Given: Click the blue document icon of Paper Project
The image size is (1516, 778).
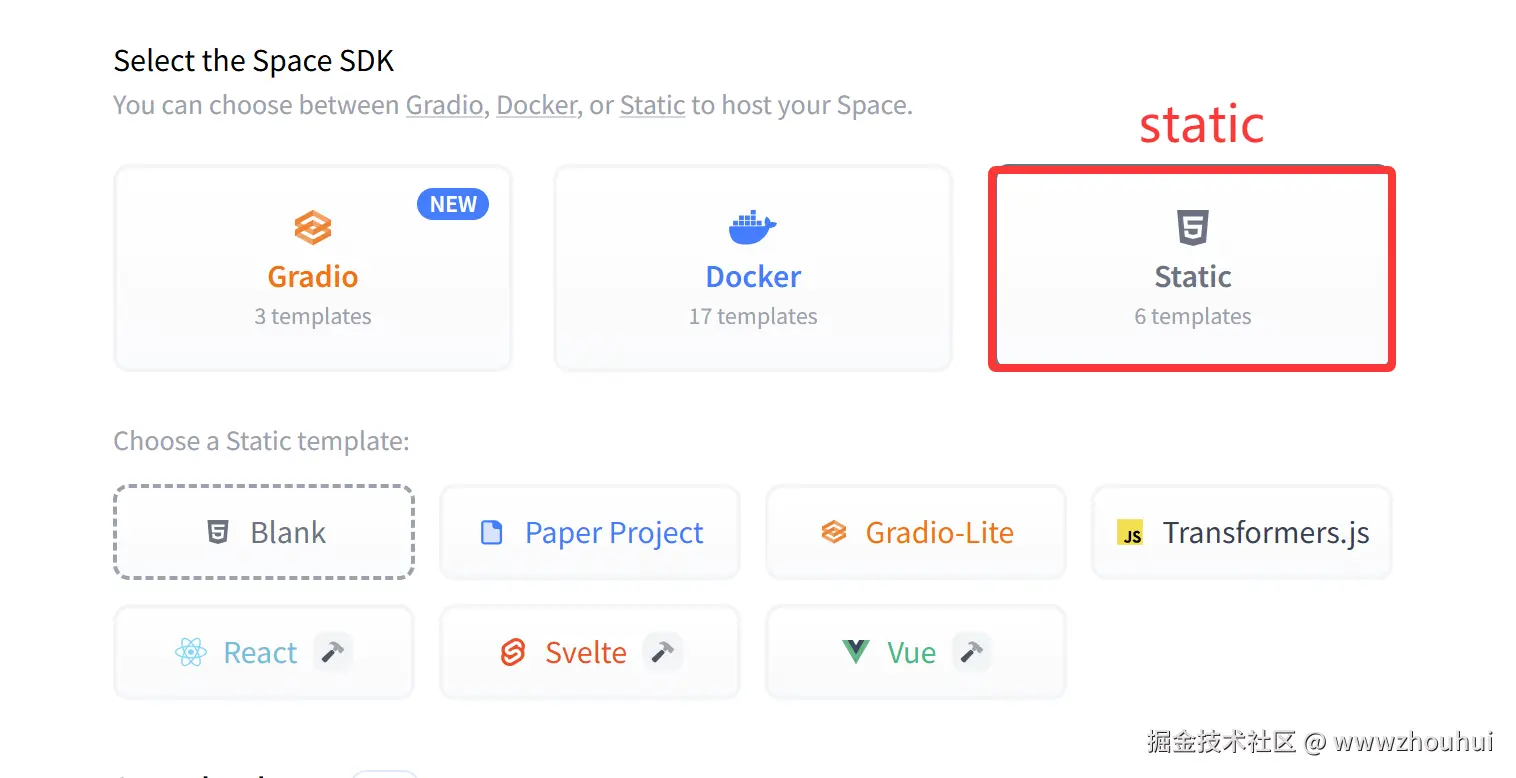Looking at the screenshot, I should tap(492, 532).
